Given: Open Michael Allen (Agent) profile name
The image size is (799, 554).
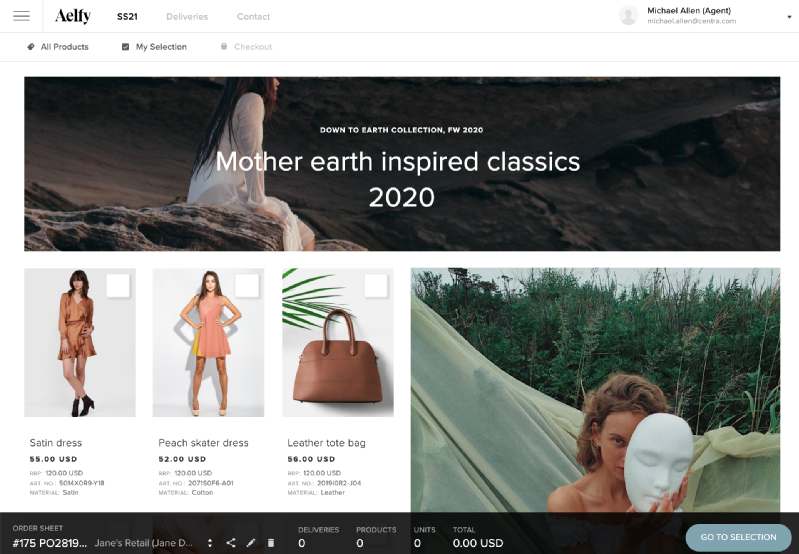Looking at the screenshot, I should tap(689, 11).
